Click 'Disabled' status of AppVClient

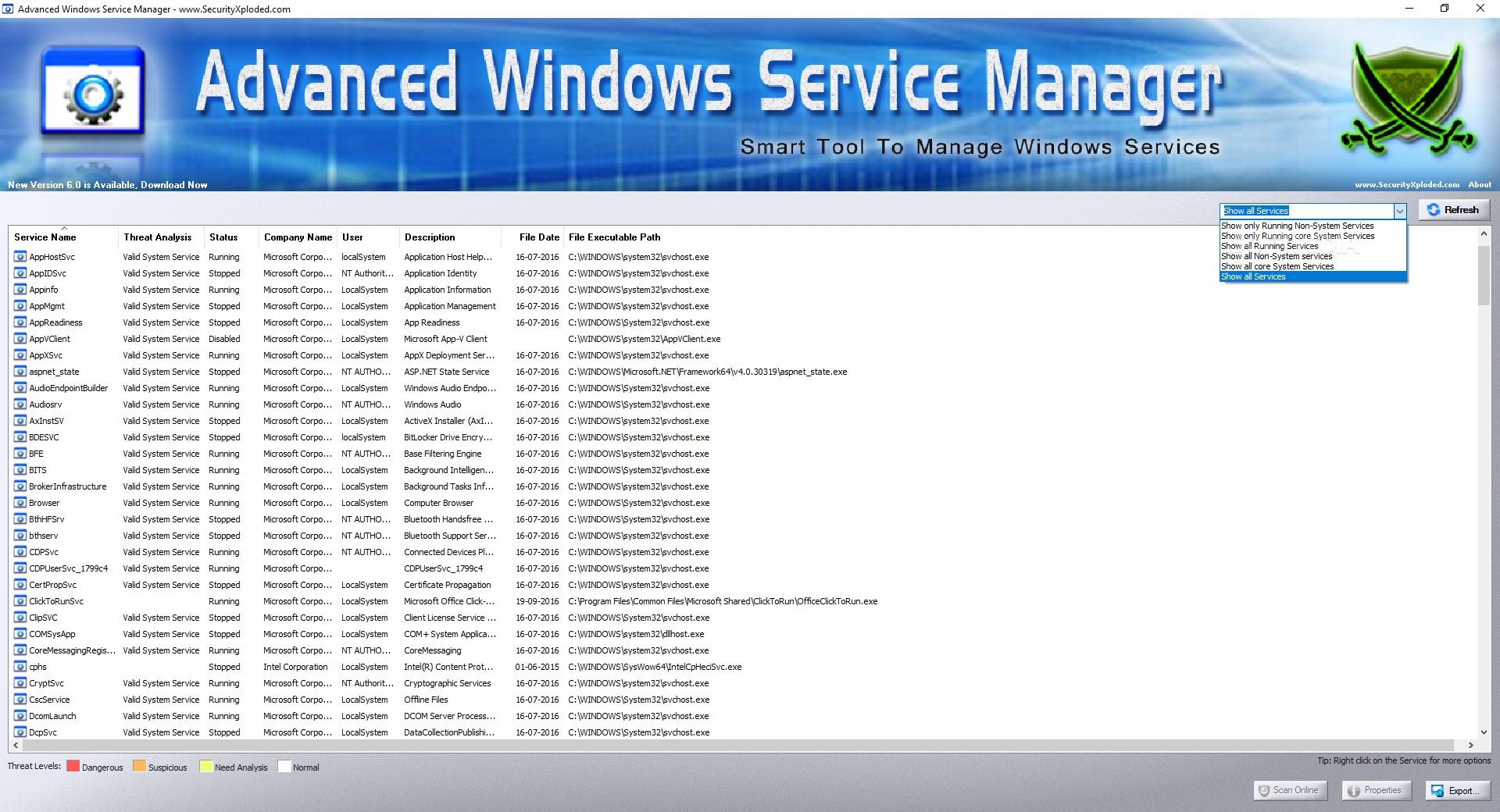pos(224,339)
